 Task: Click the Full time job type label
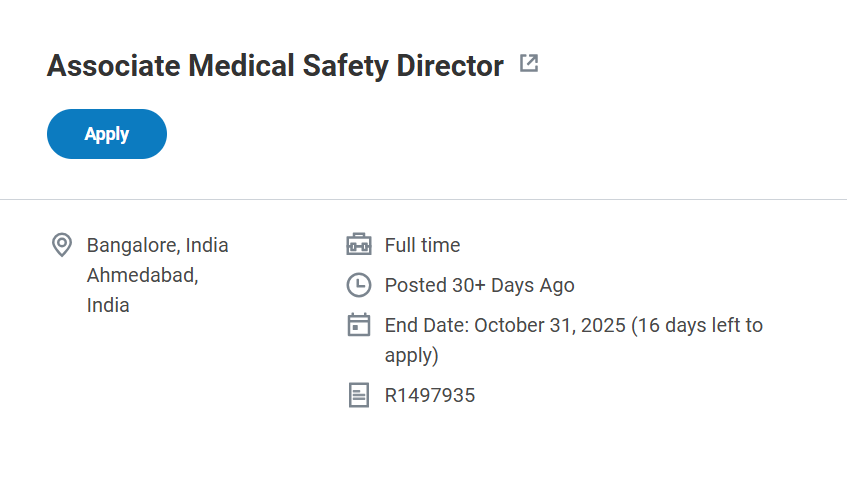pyautogui.click(x=422, y=245)
